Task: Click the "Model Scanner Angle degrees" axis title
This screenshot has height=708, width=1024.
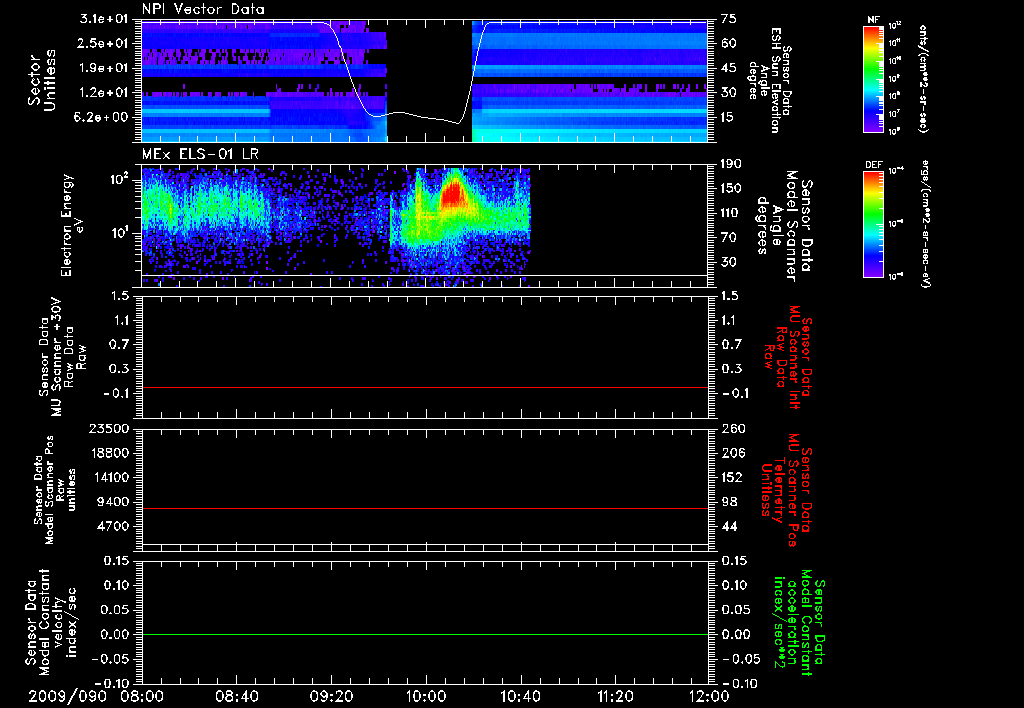Action: pos(784,226)
